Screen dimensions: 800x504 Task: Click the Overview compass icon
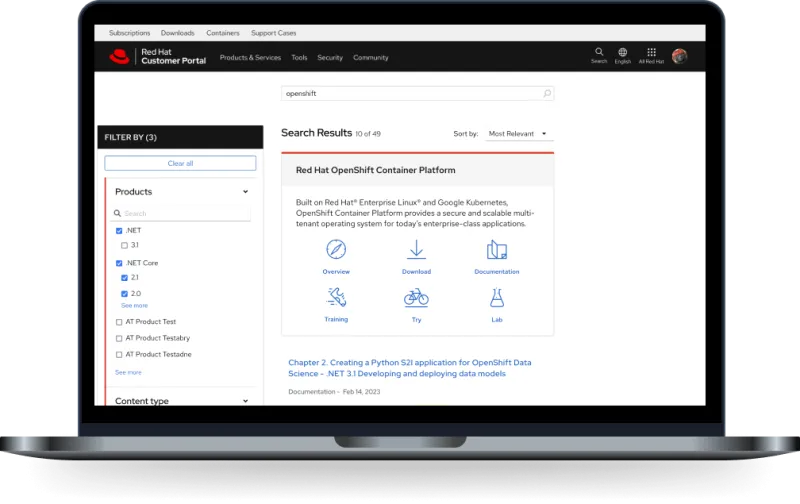(336, 249)
